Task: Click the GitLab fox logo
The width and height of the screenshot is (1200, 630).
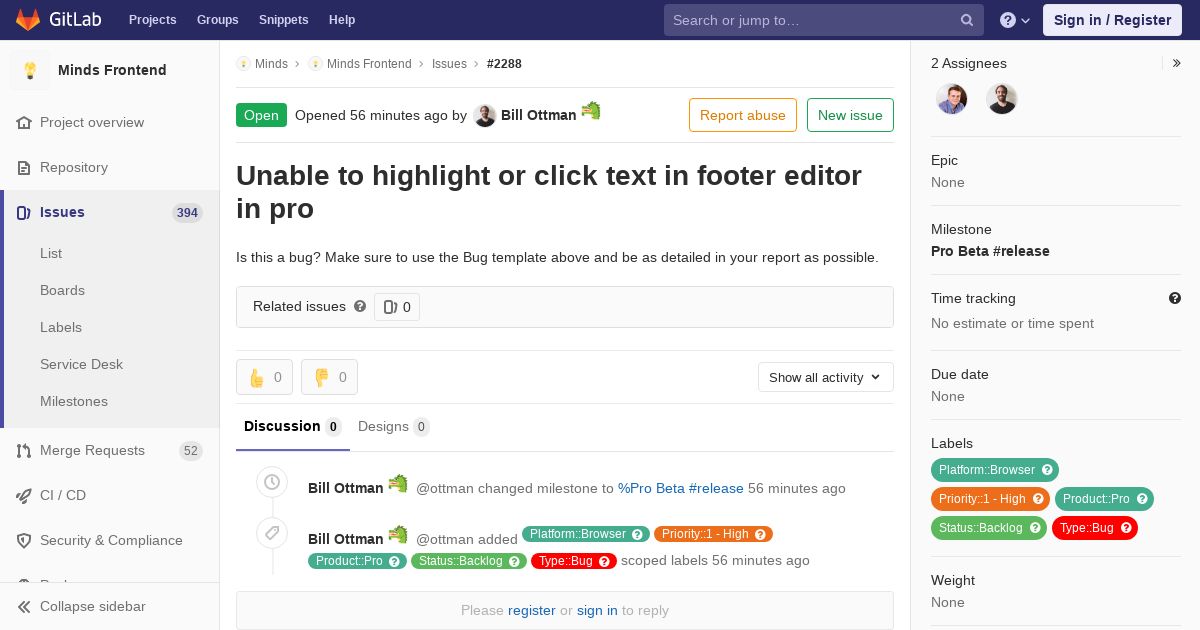Action: point(28,19)
